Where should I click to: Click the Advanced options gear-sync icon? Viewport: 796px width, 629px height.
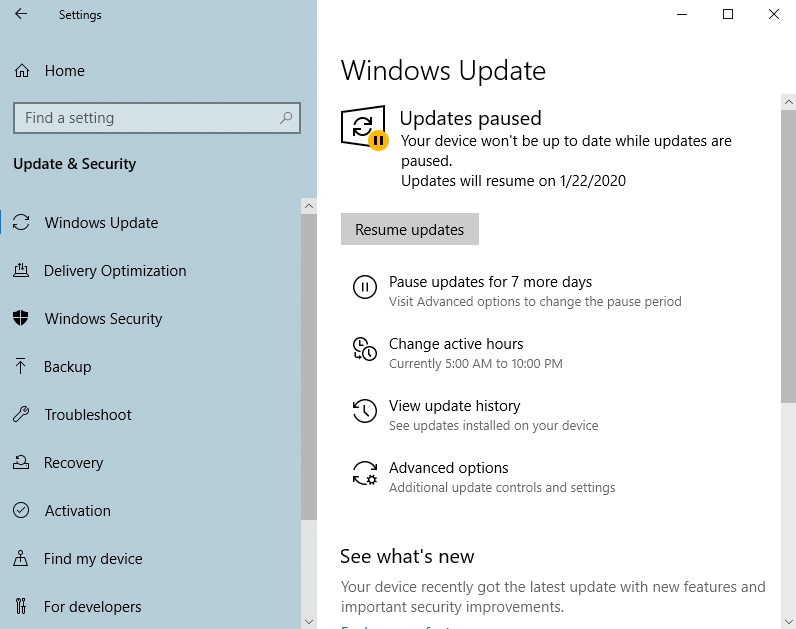tap(364, 473)
